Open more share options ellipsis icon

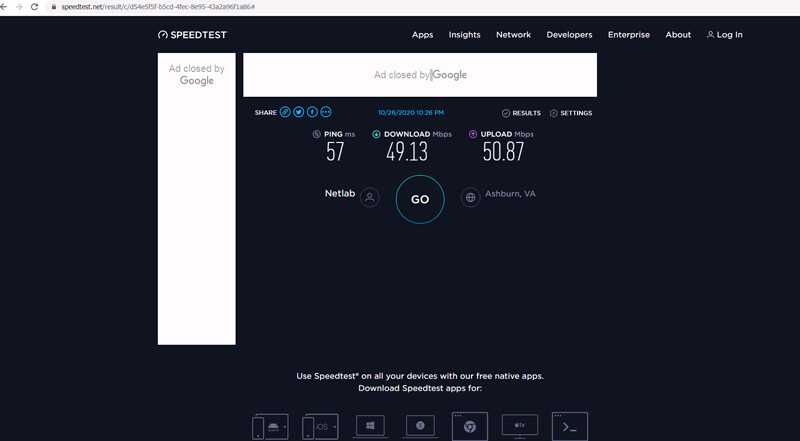(326, 112)
